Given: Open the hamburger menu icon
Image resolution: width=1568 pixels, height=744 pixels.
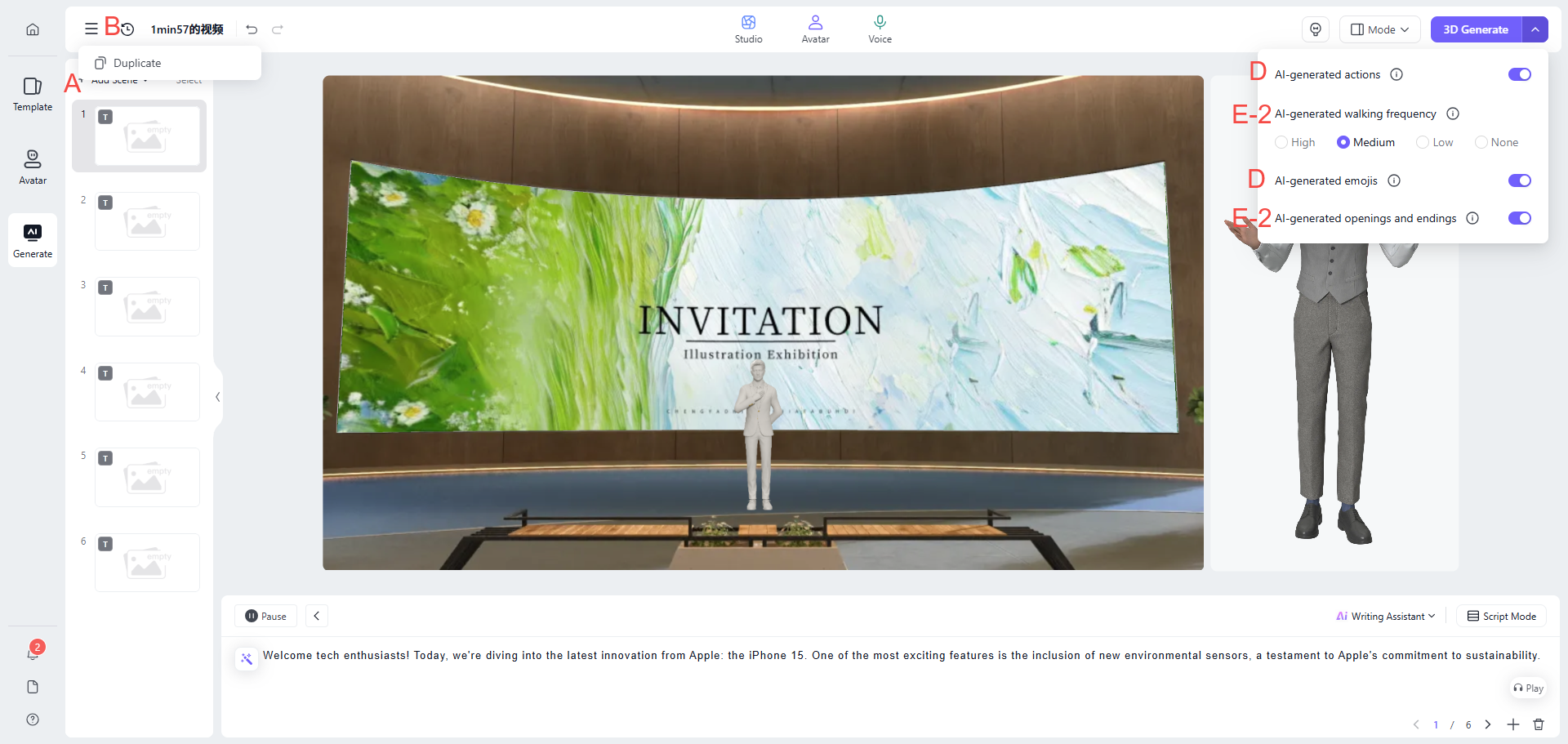Looking at the screenshot, I should click(91, 29).
